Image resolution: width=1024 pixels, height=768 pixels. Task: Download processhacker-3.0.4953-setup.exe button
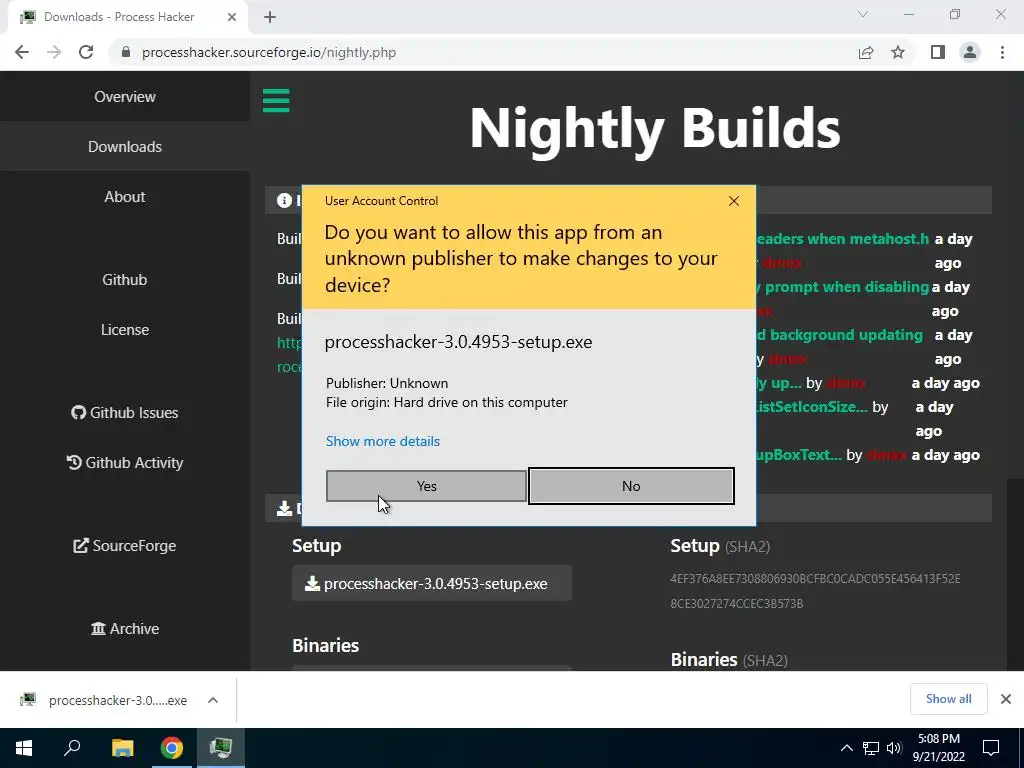tap(432, 583)
